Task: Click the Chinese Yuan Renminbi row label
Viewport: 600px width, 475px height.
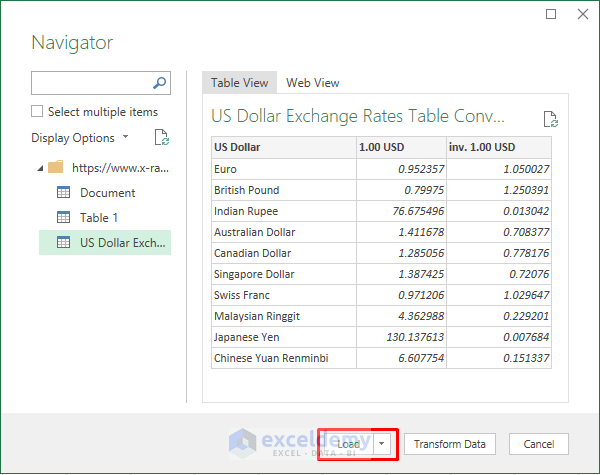Action: 271,358
